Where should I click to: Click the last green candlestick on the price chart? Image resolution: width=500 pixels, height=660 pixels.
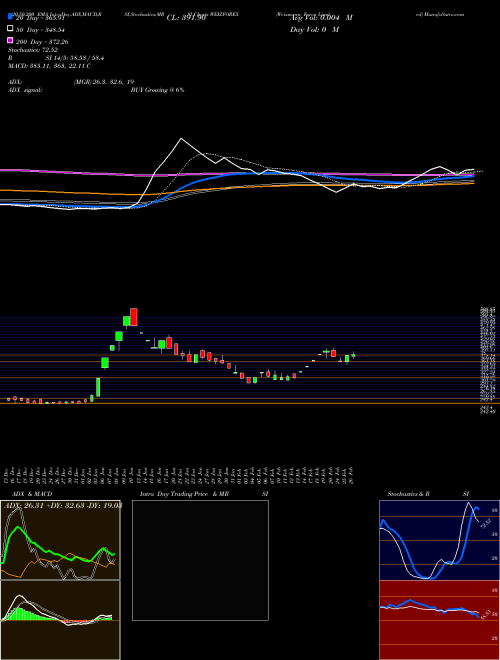(x=354, y=355)
